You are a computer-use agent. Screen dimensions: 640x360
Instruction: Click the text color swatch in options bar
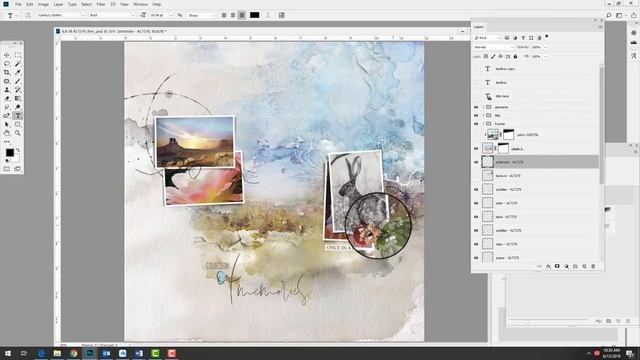coord(254,15)
